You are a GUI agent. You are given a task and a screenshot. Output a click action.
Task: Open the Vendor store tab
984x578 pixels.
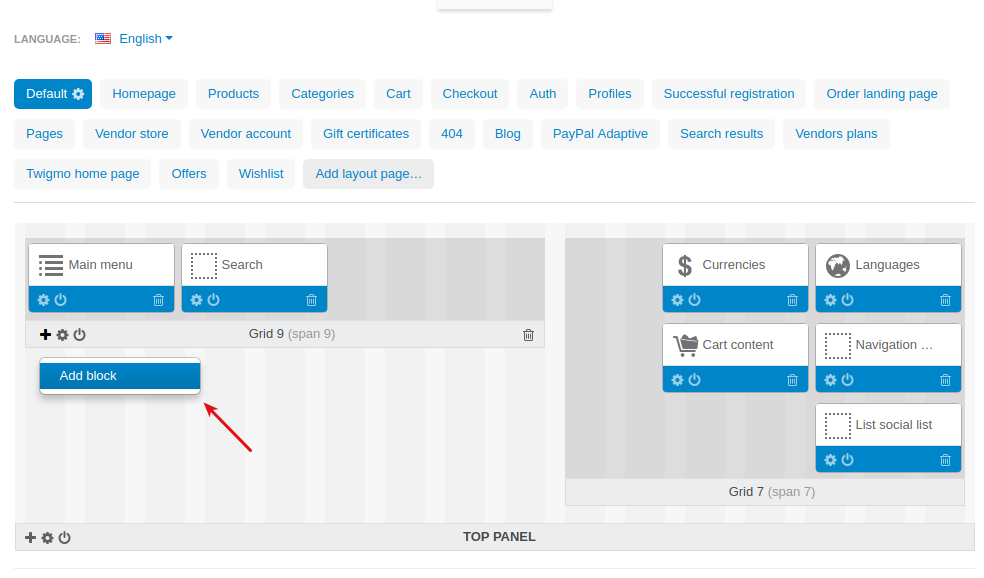coord(132,134)
